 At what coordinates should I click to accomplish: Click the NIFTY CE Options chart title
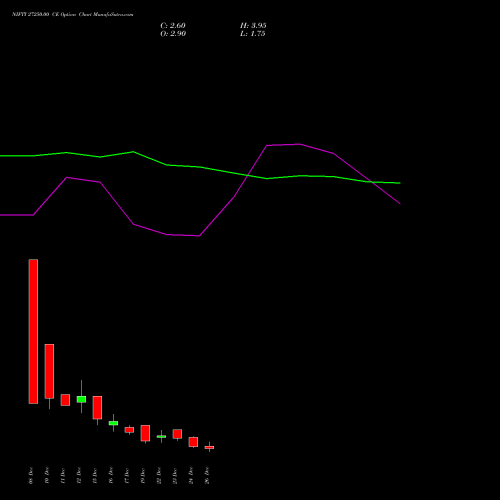pos(73,15)
